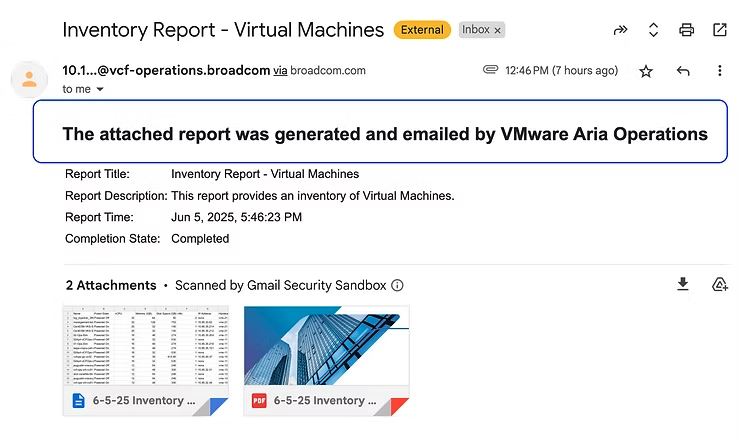Viewport: 739px width, 445px height.
Task: Click the 'Inventory Report - Virtual Machines' report title value
Action: 265,174
